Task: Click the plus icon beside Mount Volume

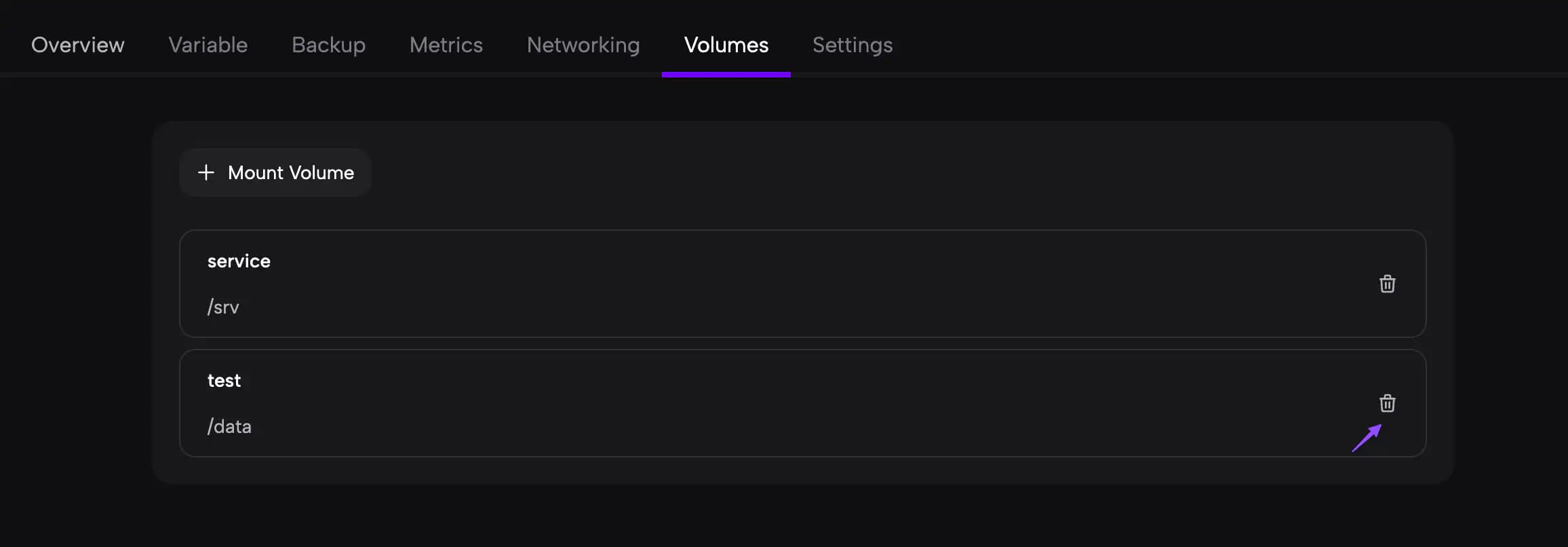Action: tap(205, 172)
